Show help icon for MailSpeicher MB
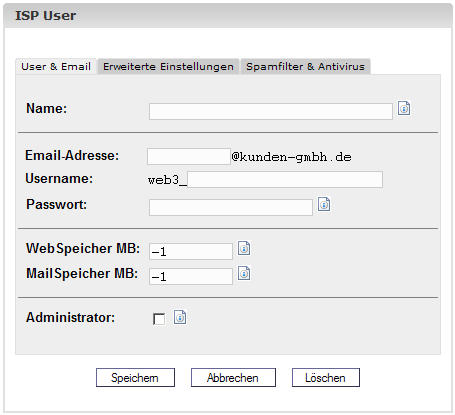 point(244,273)
